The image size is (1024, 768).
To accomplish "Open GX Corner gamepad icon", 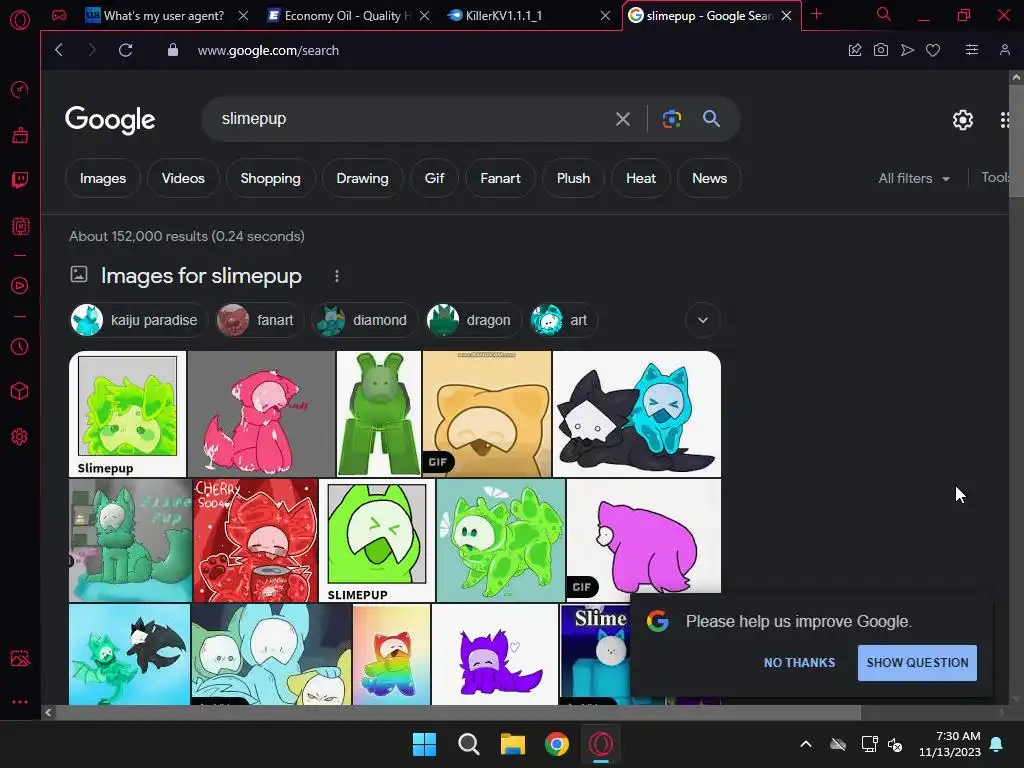I will [x=59, y=15].
